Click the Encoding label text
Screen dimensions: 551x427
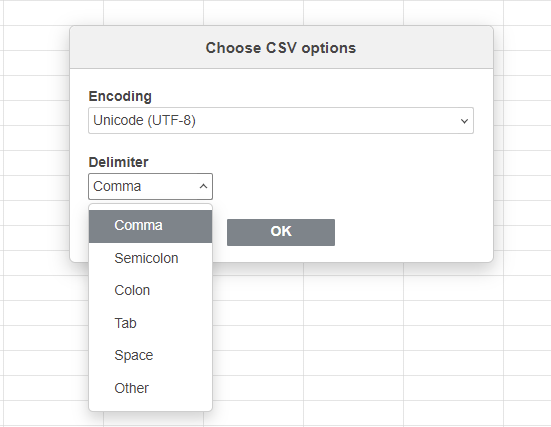point(120,96)
